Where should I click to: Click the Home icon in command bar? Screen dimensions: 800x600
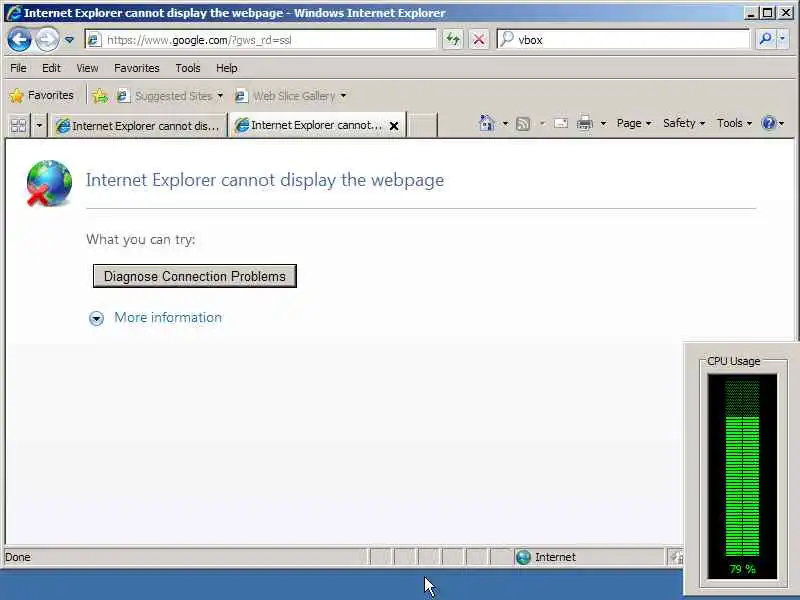pyautogui.click(x=486, y=123)
